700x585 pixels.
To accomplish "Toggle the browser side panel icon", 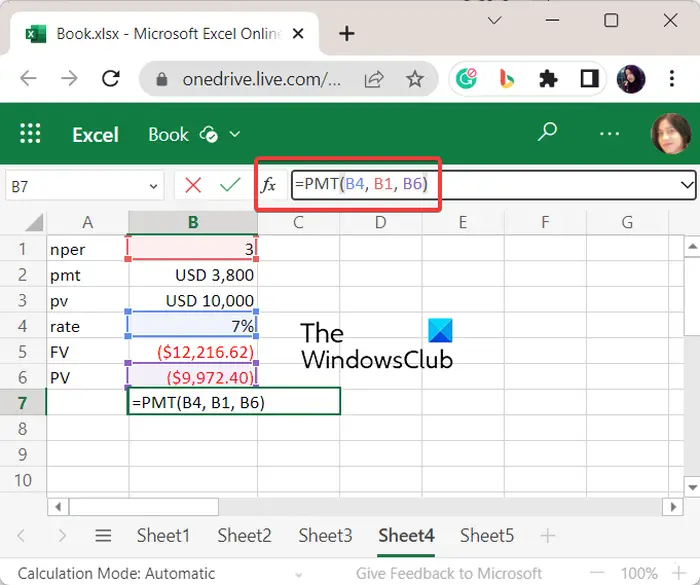I will tap(589, 79).
